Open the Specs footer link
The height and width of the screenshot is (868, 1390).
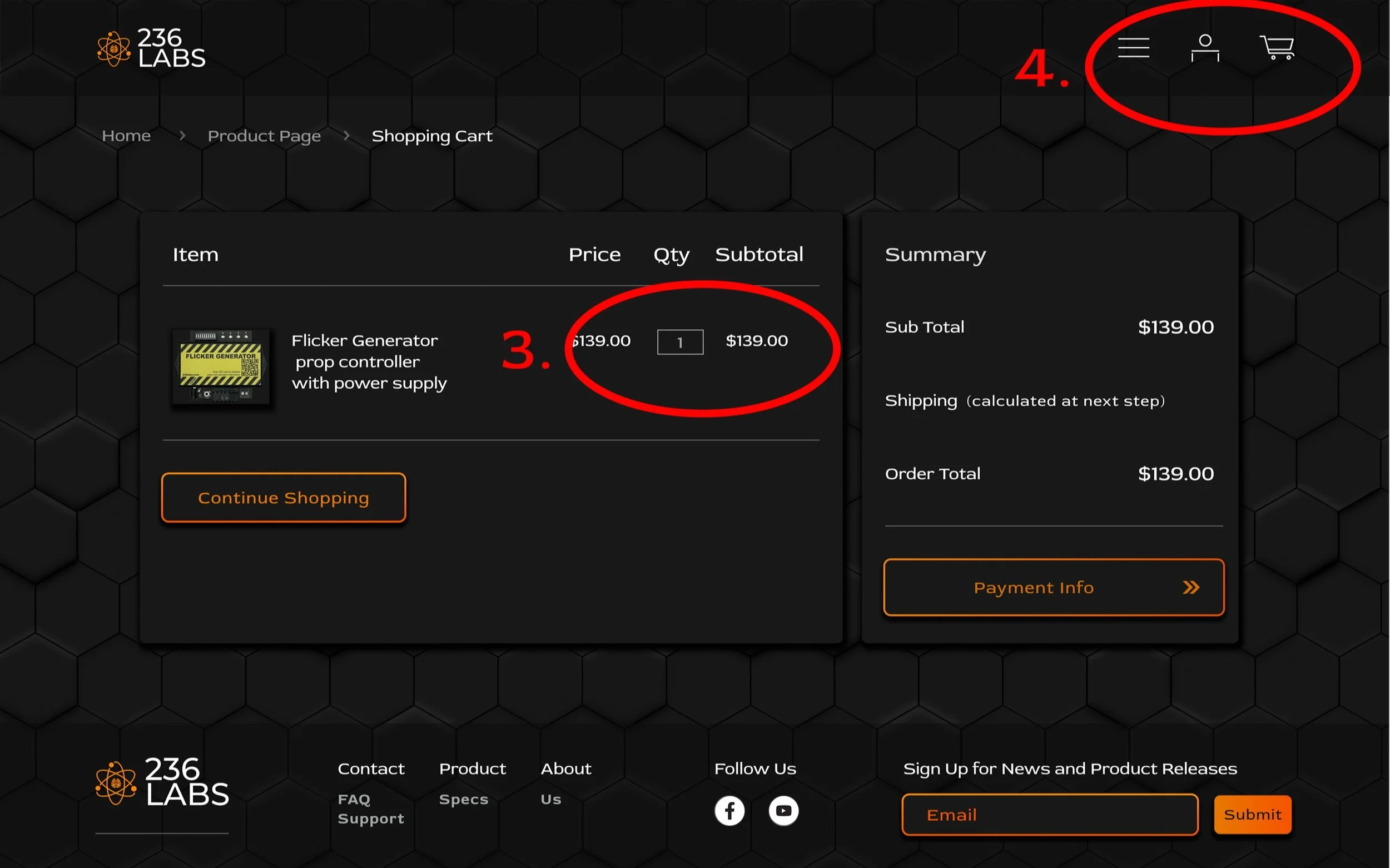click(x=464, y=799)
